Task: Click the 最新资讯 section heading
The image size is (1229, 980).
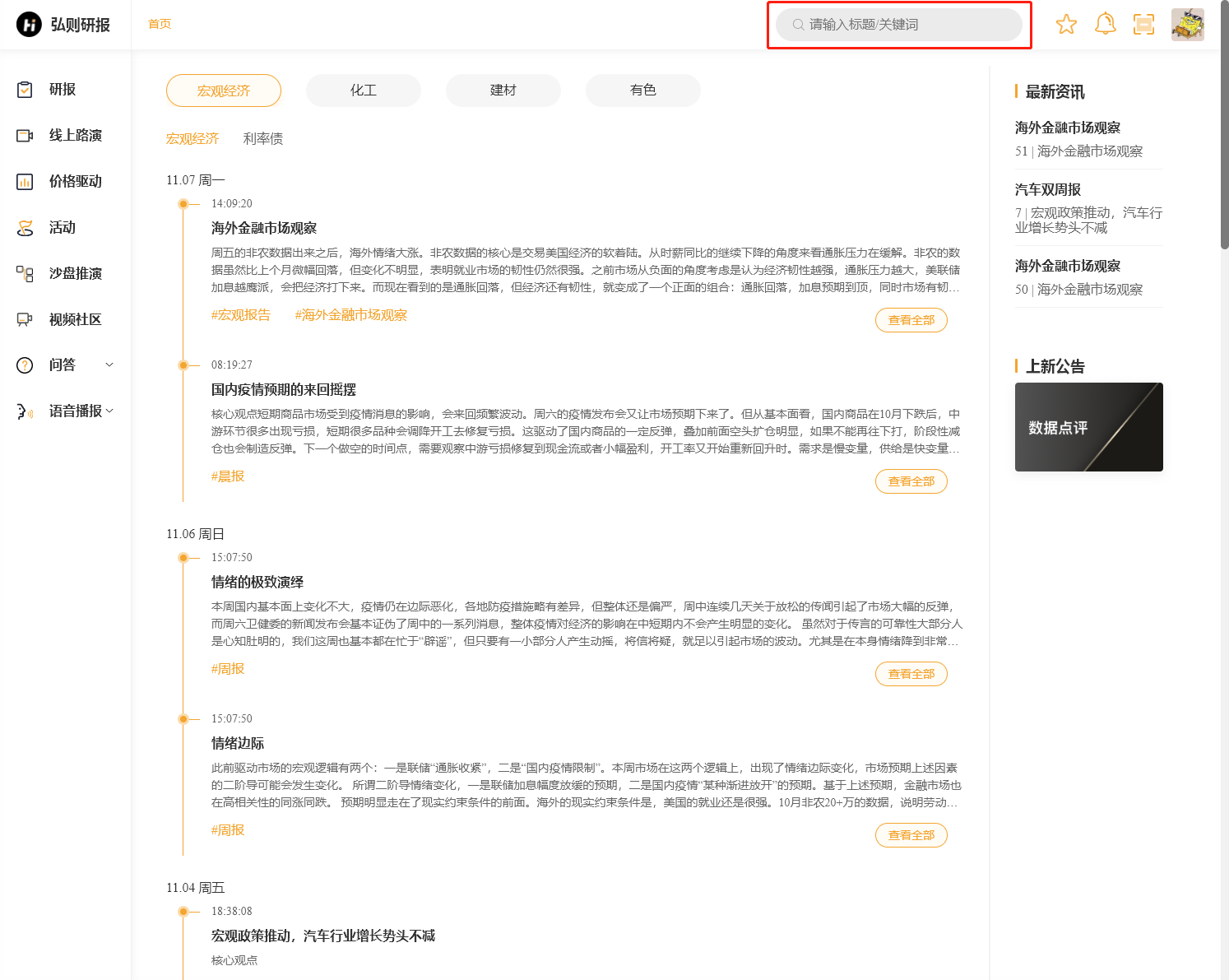Action: [x=1055, y=92]
